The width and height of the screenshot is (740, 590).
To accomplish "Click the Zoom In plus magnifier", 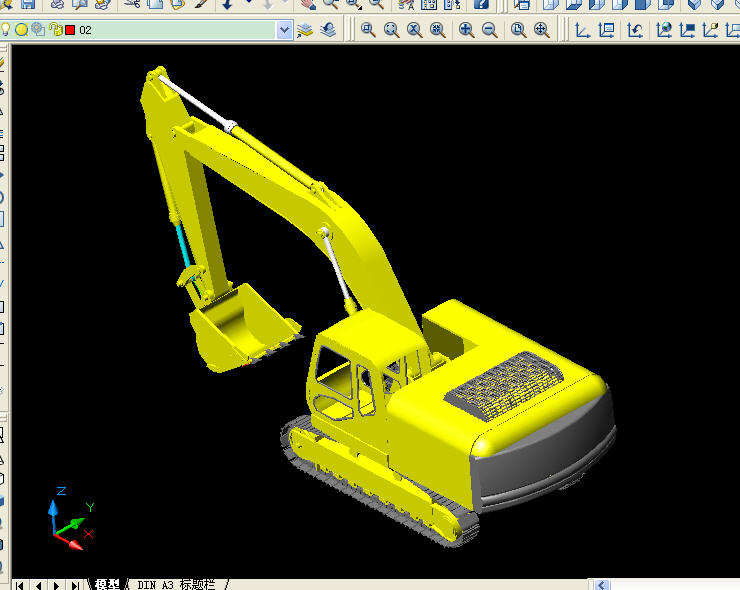I will click(466, 30).
